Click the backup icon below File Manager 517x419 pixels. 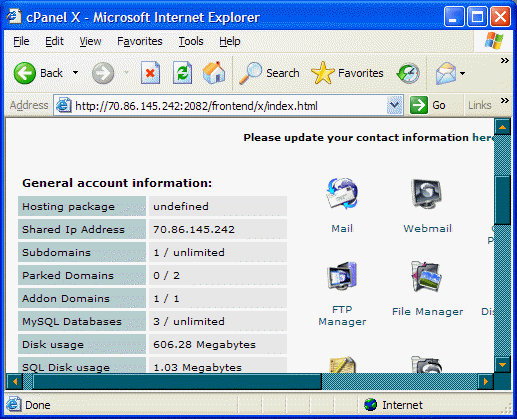click(427, 364)
